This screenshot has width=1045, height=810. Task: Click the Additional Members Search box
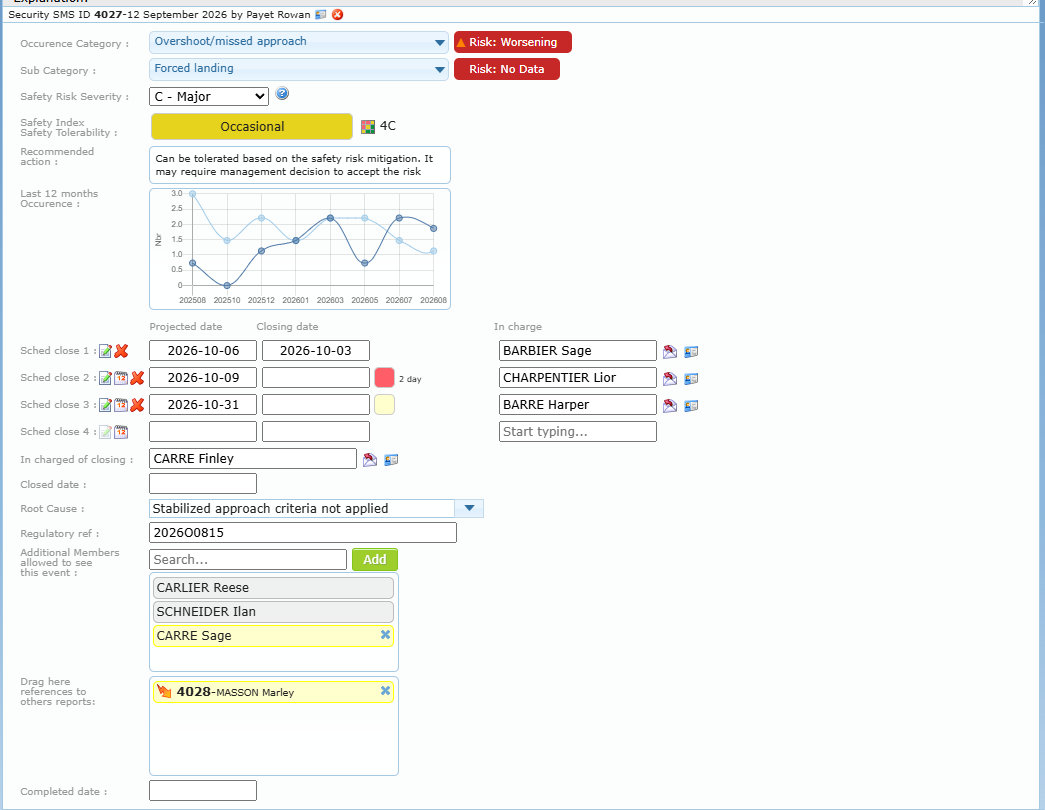point(248,559)
